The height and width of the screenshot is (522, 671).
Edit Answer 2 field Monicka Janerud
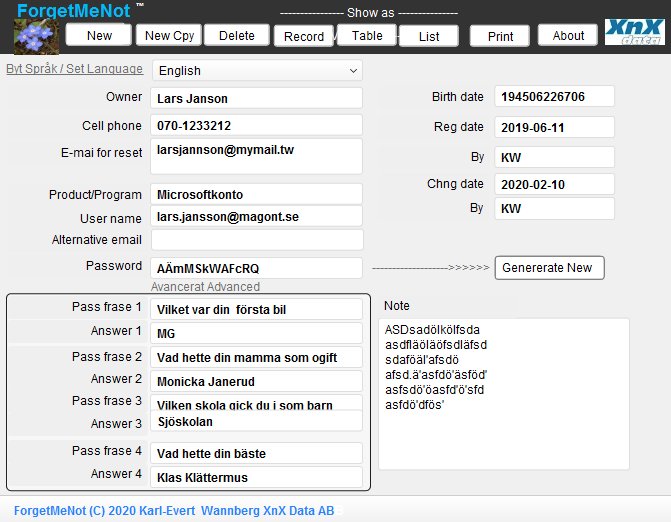(256, 381)
